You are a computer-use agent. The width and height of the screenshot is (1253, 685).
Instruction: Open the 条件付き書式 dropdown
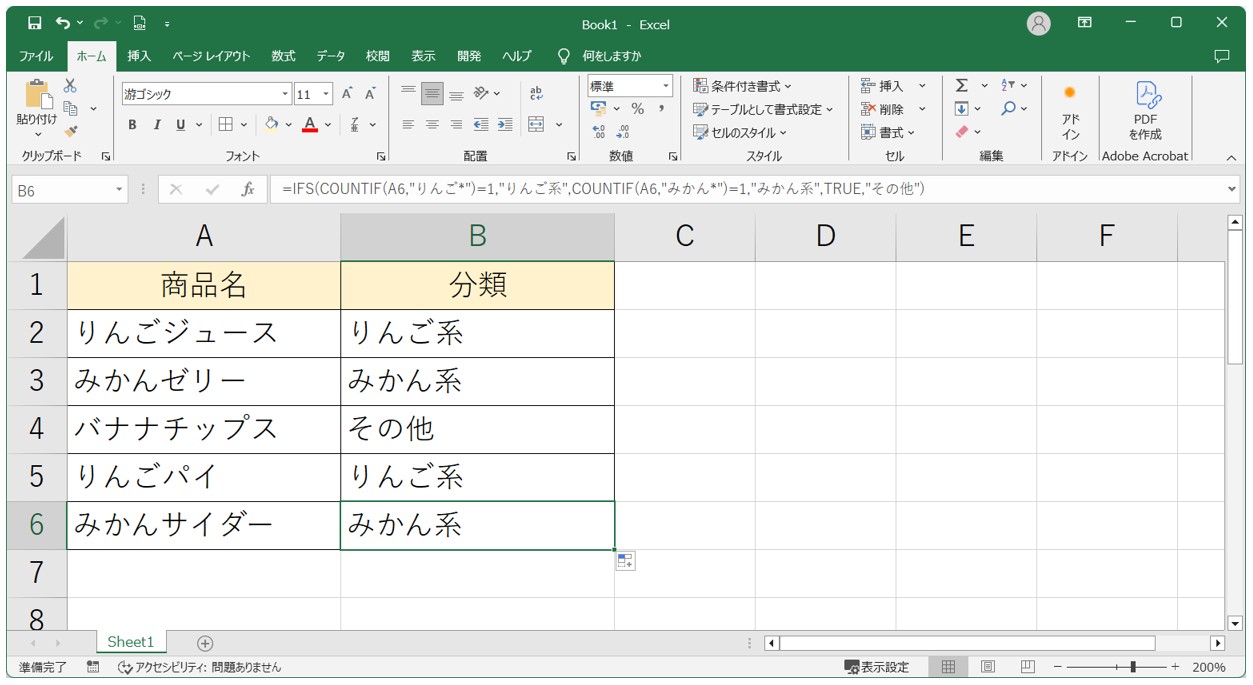click(742, 86)
